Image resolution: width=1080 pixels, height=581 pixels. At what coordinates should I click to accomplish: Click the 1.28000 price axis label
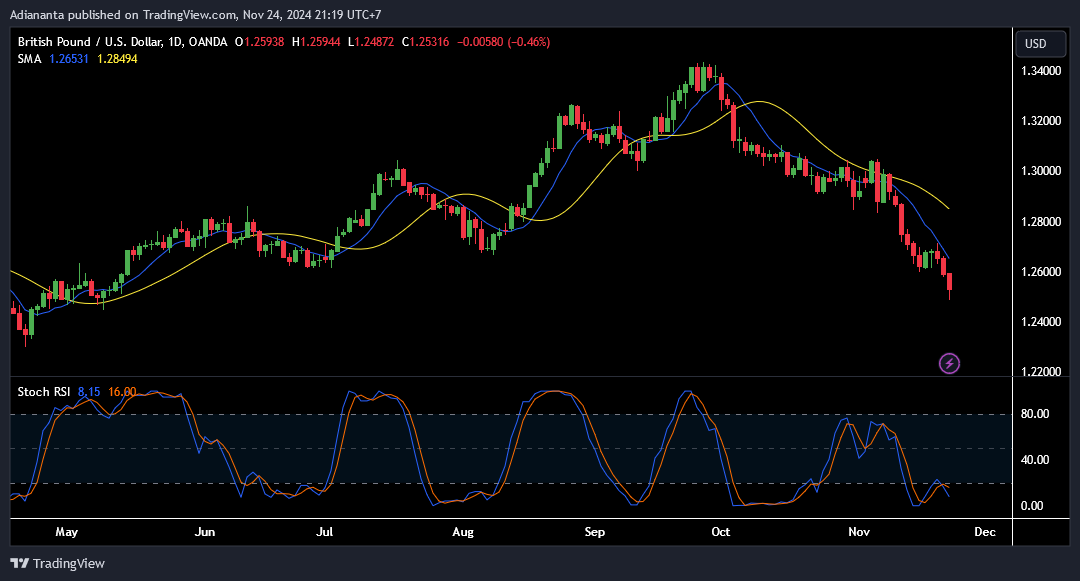pos(1041,222)
